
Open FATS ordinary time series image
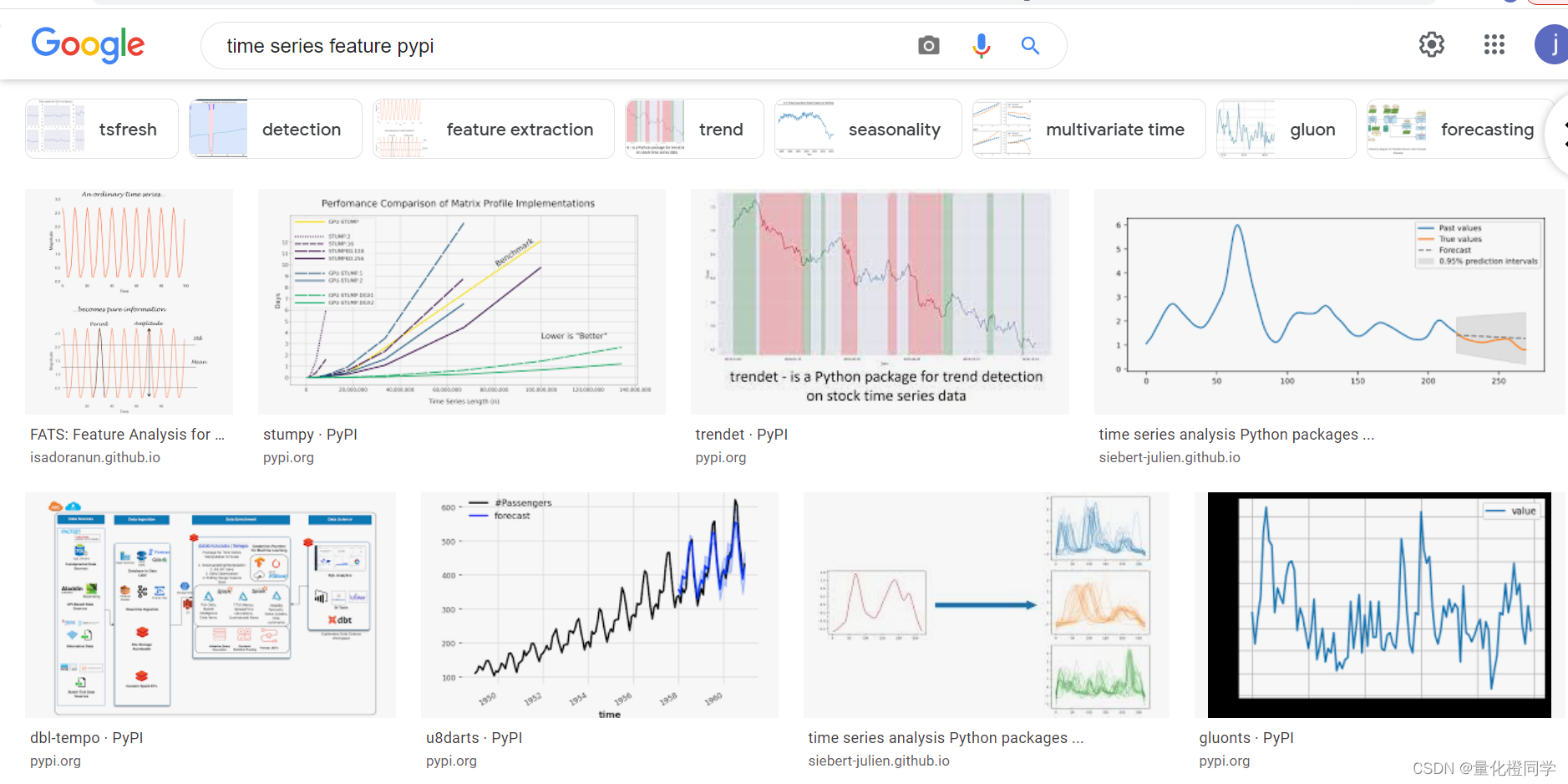[x=129, y=302]
